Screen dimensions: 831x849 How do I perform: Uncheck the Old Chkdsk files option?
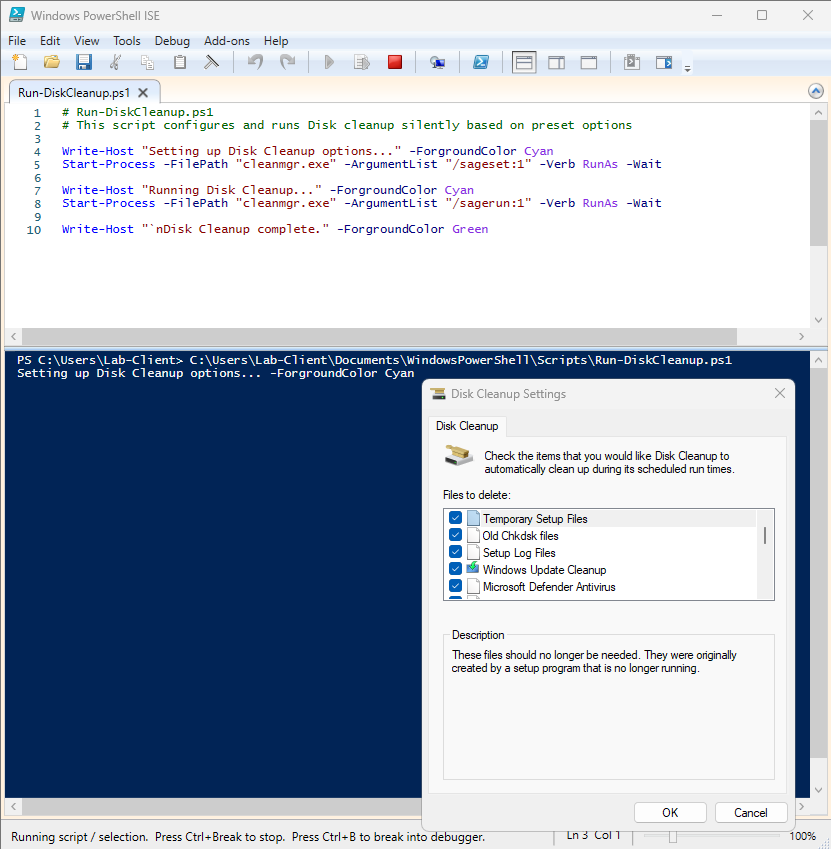456,535
